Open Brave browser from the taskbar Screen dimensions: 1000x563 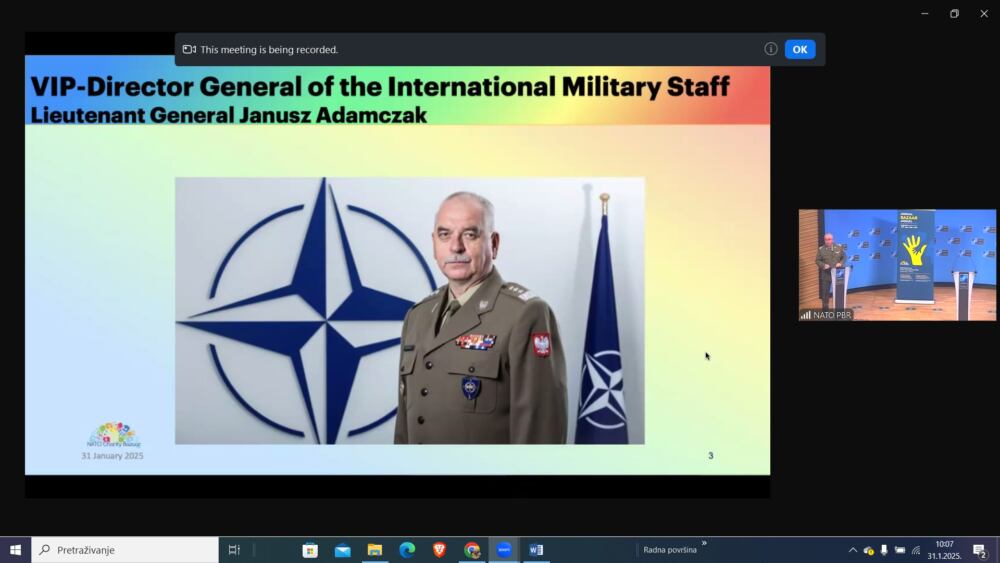439,549
